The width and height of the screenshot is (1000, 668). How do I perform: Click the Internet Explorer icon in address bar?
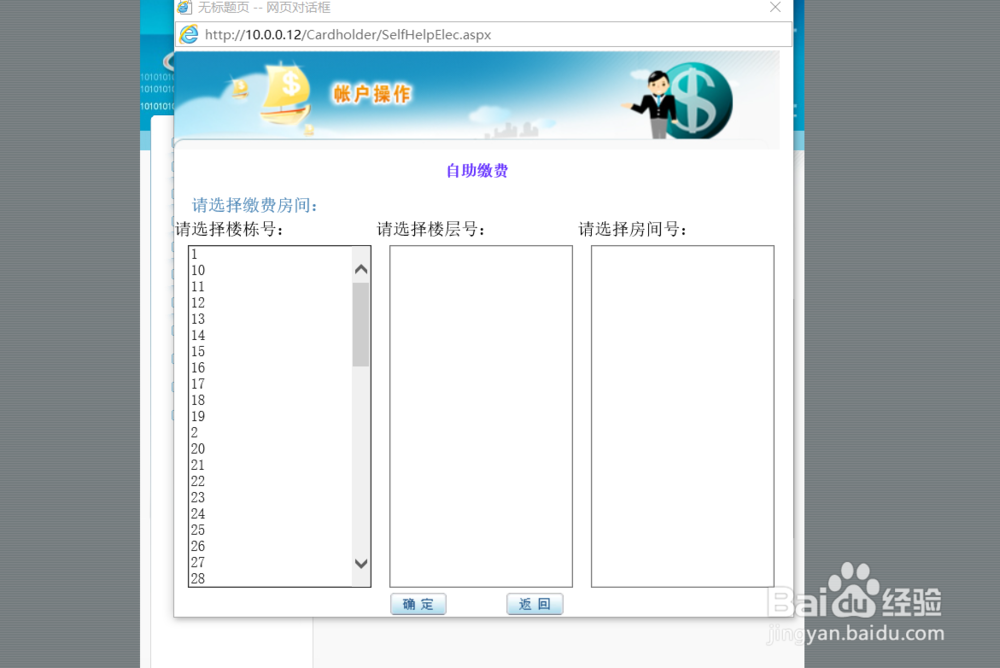[189, 34]
